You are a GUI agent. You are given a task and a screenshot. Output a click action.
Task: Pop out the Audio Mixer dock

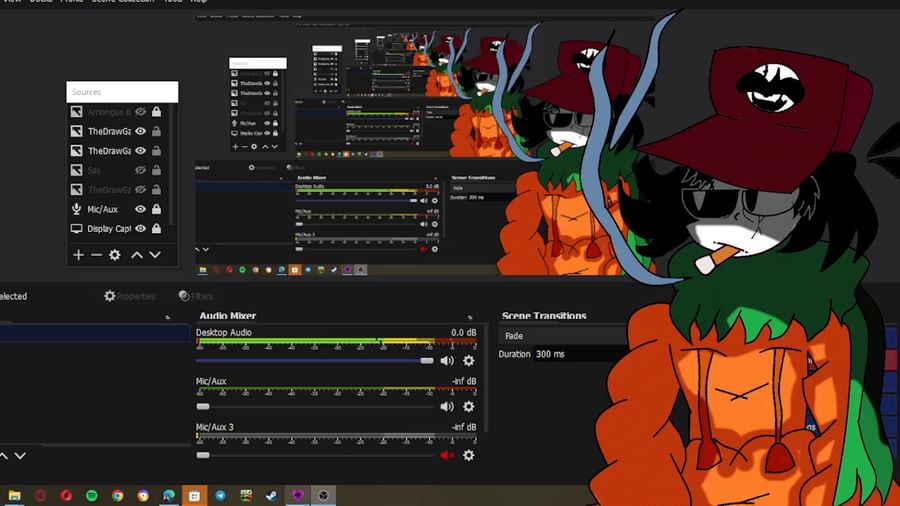point(470,317)
